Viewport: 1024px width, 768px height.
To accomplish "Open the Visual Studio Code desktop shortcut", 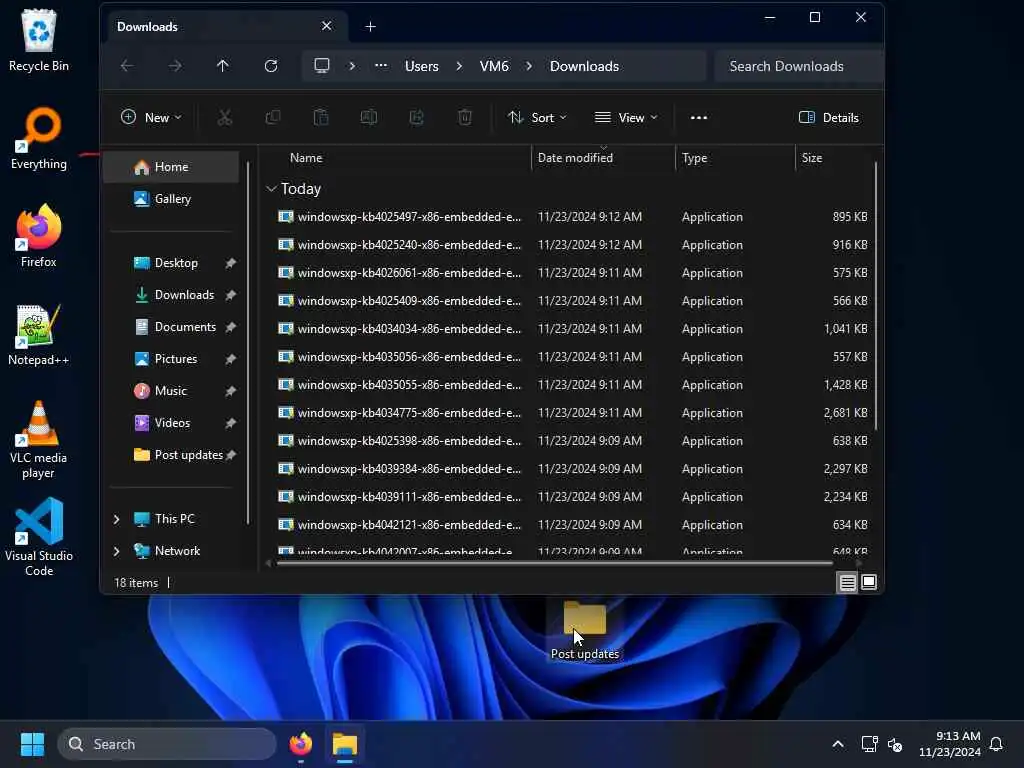I will tap(39, 537).
